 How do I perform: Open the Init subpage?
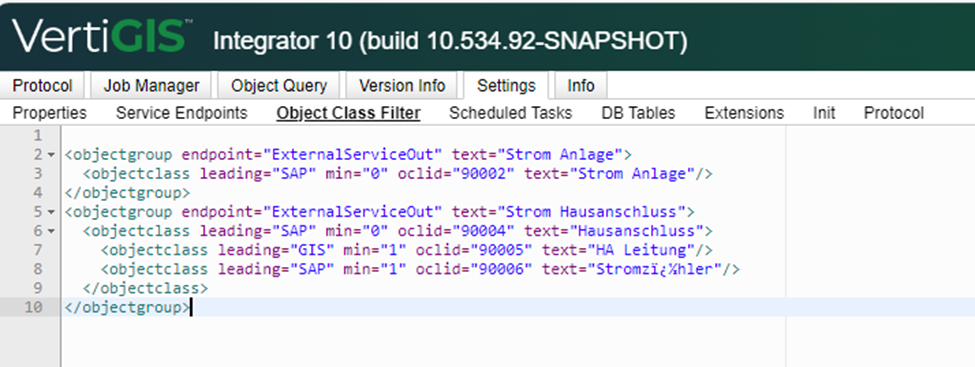824,113
